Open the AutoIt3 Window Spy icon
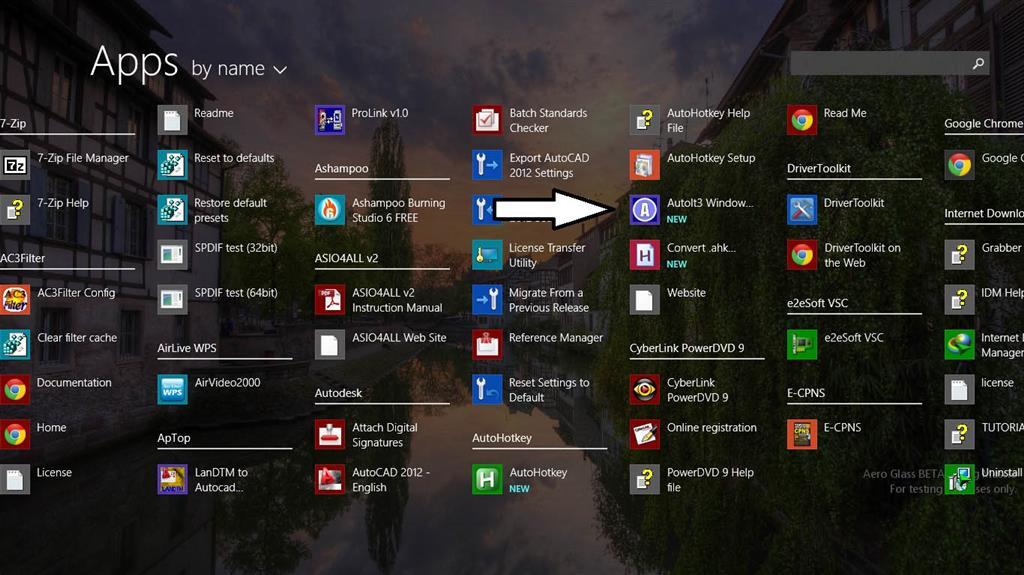This screenshot has height=575, width=1024. click(x=645, y=210)
